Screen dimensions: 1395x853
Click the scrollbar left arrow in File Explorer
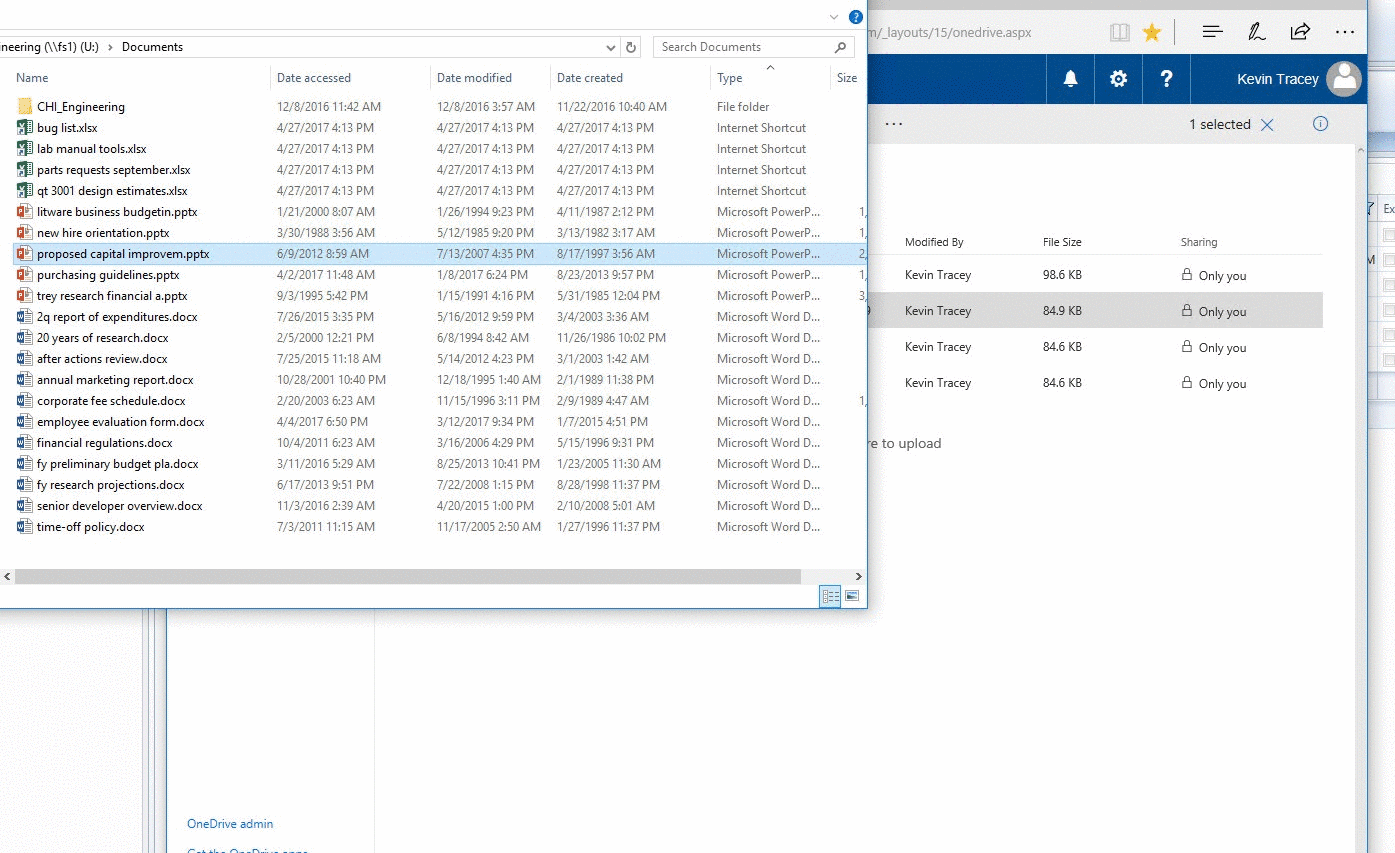coord(7,577)
